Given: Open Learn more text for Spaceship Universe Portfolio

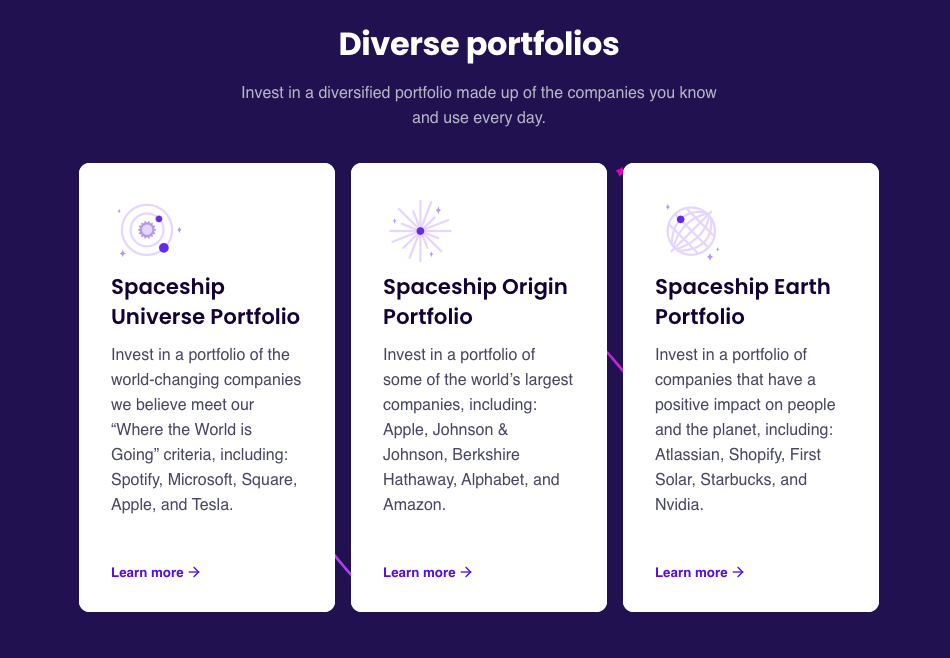Looking at the screenshot, I should 147,573.
